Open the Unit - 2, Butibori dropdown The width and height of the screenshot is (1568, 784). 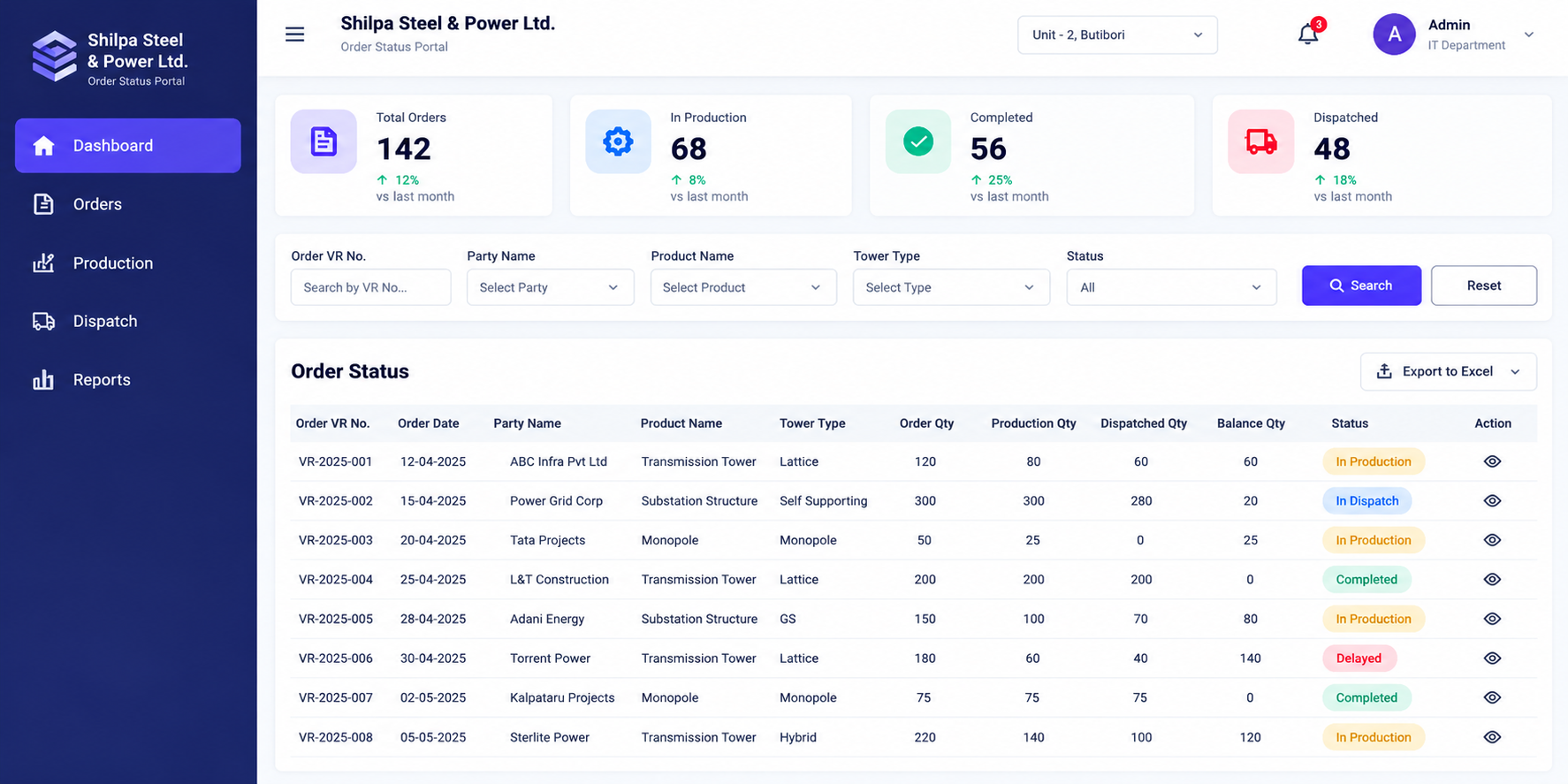[1117, 34]
